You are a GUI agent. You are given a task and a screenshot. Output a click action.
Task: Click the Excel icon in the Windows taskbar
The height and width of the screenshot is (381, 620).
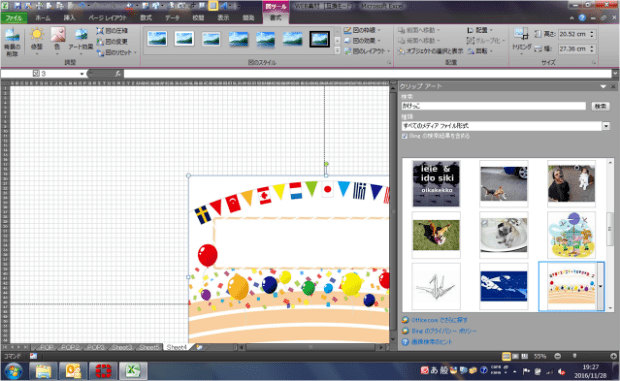pos(133,371)
